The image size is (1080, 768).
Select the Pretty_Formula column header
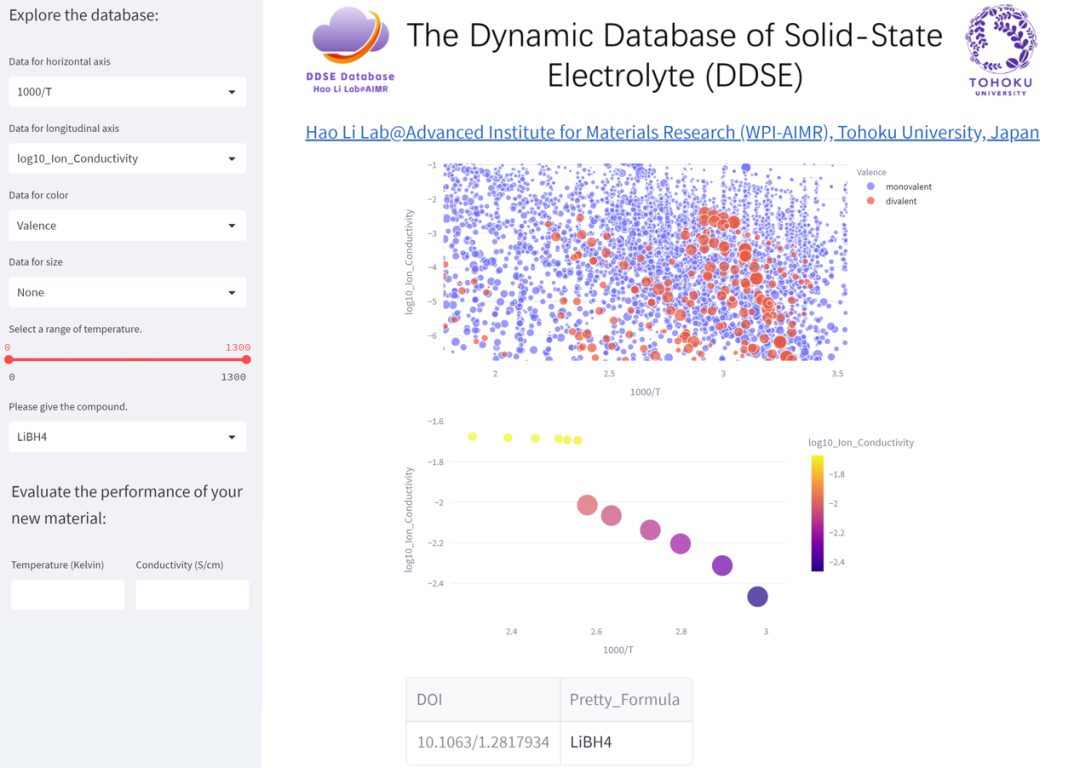click(x=625, y=700)
